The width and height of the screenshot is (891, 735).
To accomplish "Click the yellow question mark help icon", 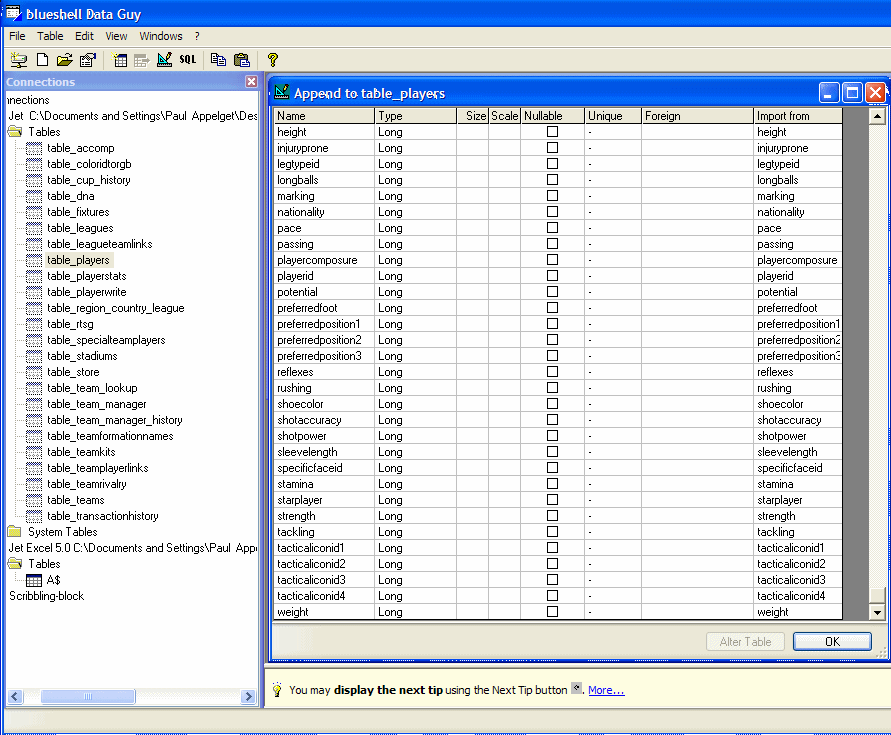I will (272, 60).
